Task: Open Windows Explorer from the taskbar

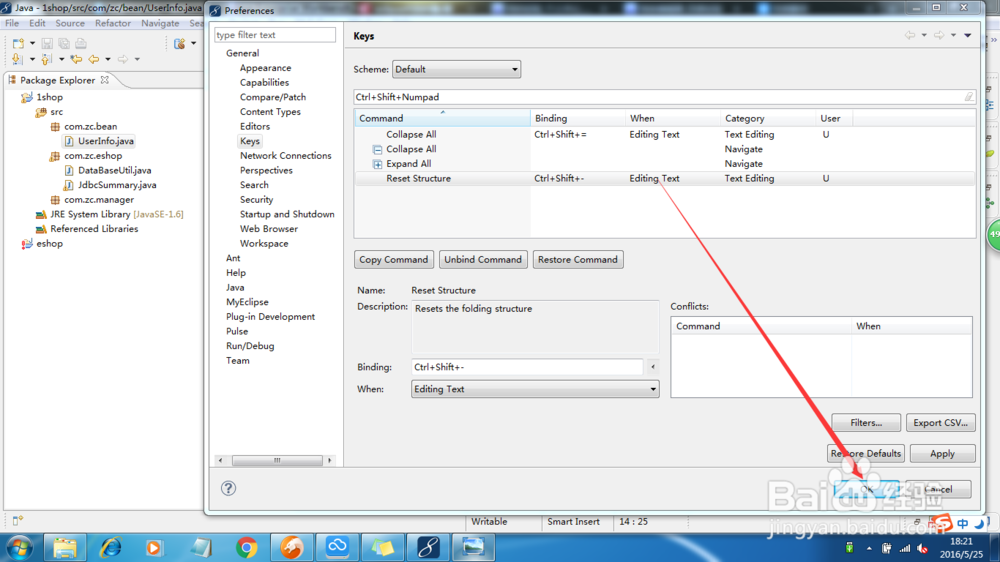Action: [x=64, y=547]
